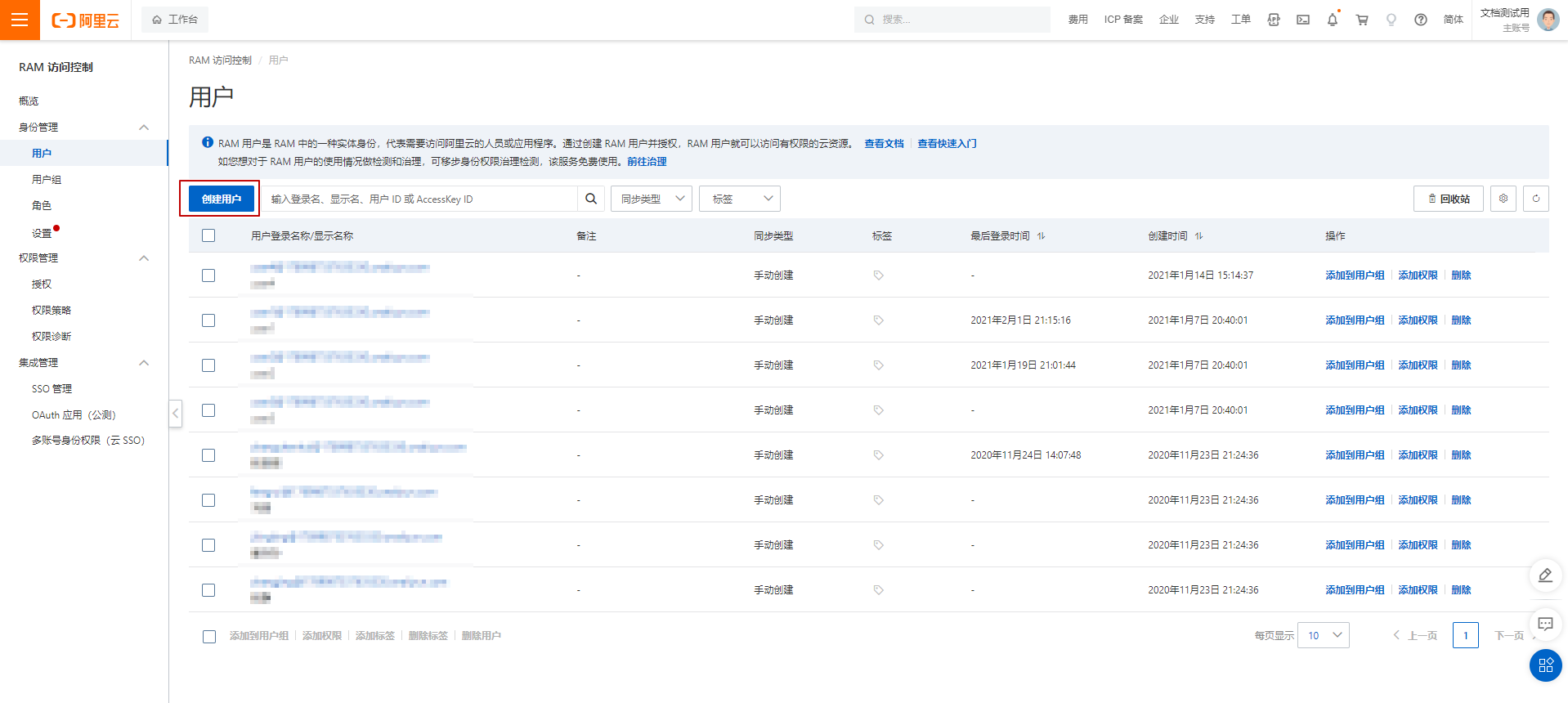
Task: Select the user last logged in 2020年11月24日
Action: click(x=208, y=455)
